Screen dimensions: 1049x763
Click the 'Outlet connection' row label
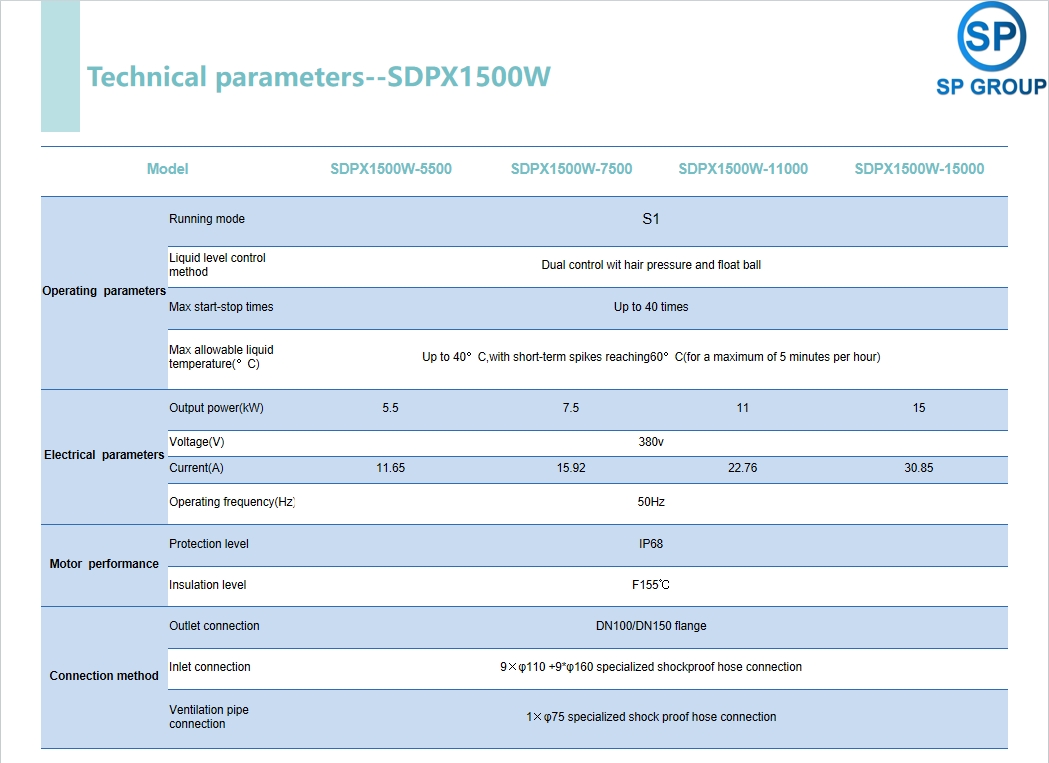point(214,626)
